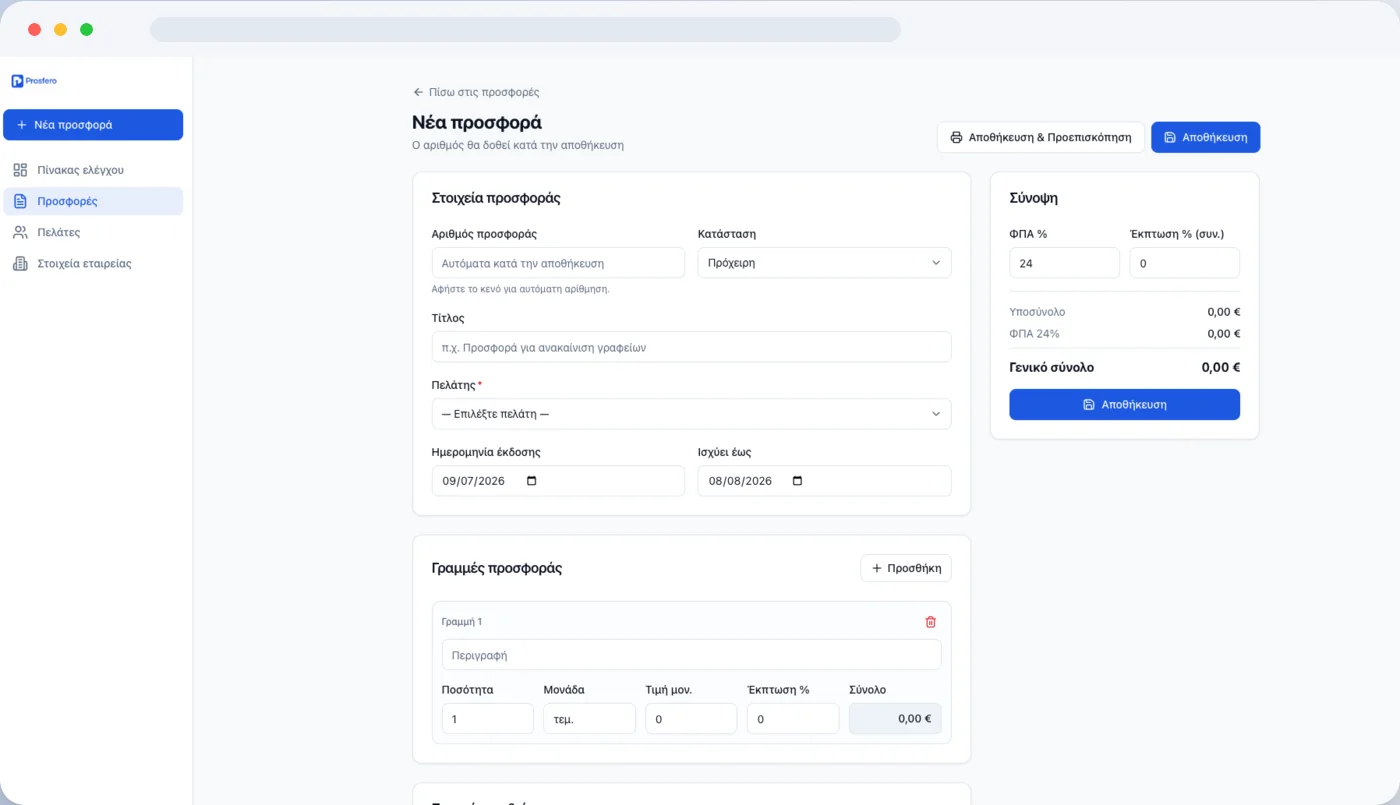Screen dimensions: 1400x805
Task: Click the ΦΠΑ 24% label in Σύνοψη
Action: pos(1034,334)
